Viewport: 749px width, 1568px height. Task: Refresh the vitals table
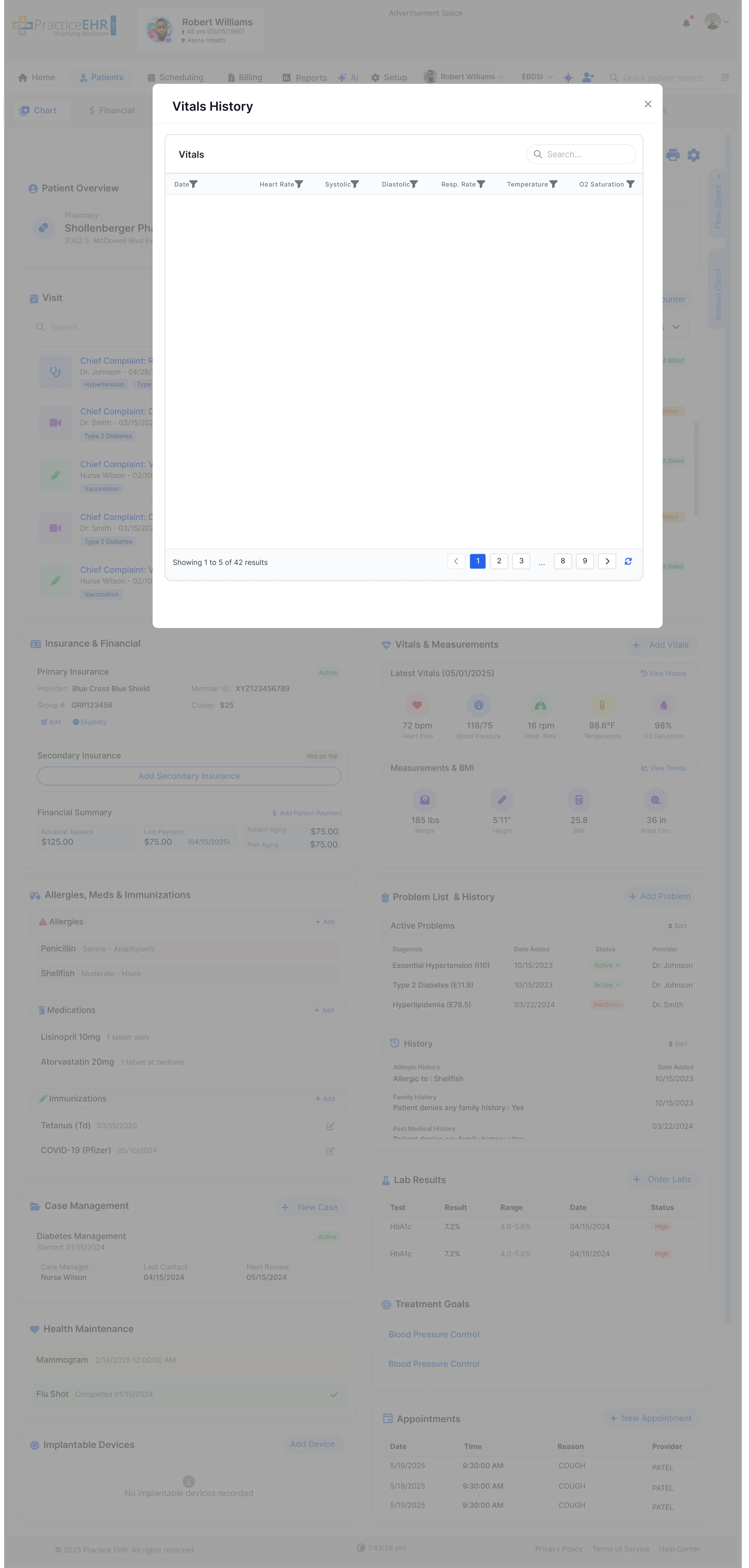[628, 561]
